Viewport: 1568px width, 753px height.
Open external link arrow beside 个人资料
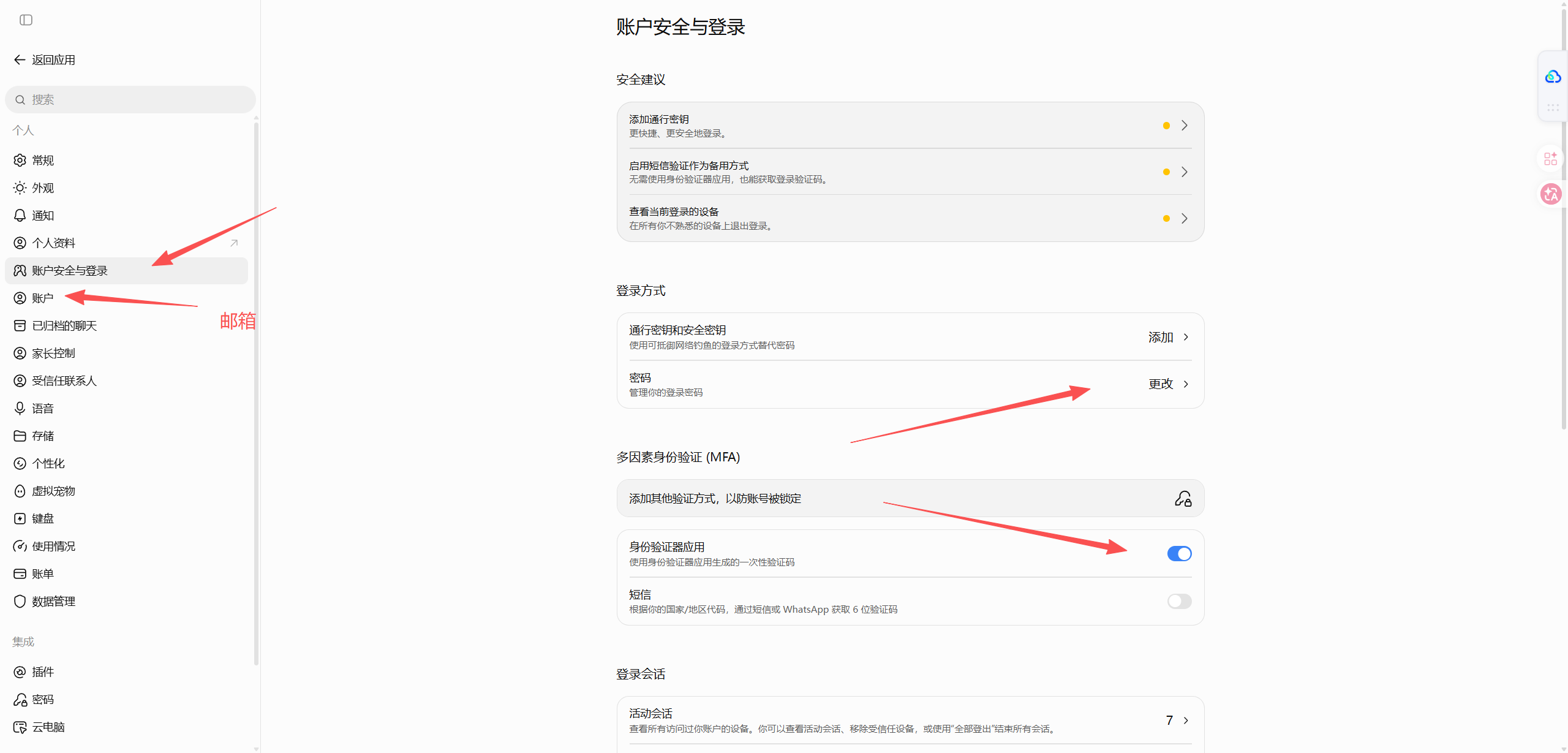(234, 243)
